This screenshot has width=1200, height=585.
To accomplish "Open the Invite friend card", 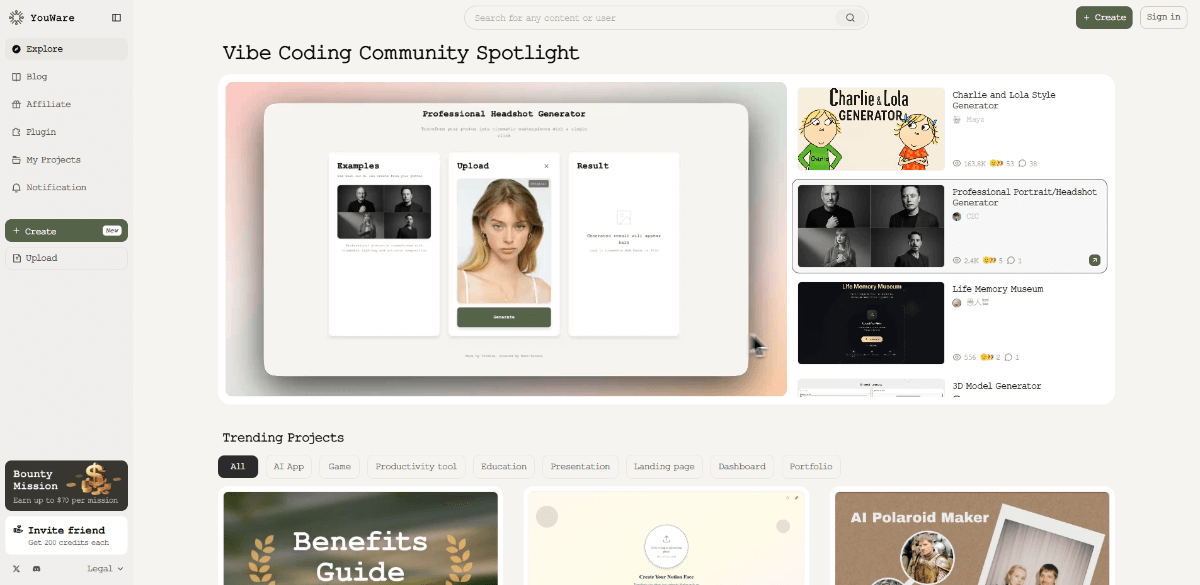I will (x=66, y=535).
